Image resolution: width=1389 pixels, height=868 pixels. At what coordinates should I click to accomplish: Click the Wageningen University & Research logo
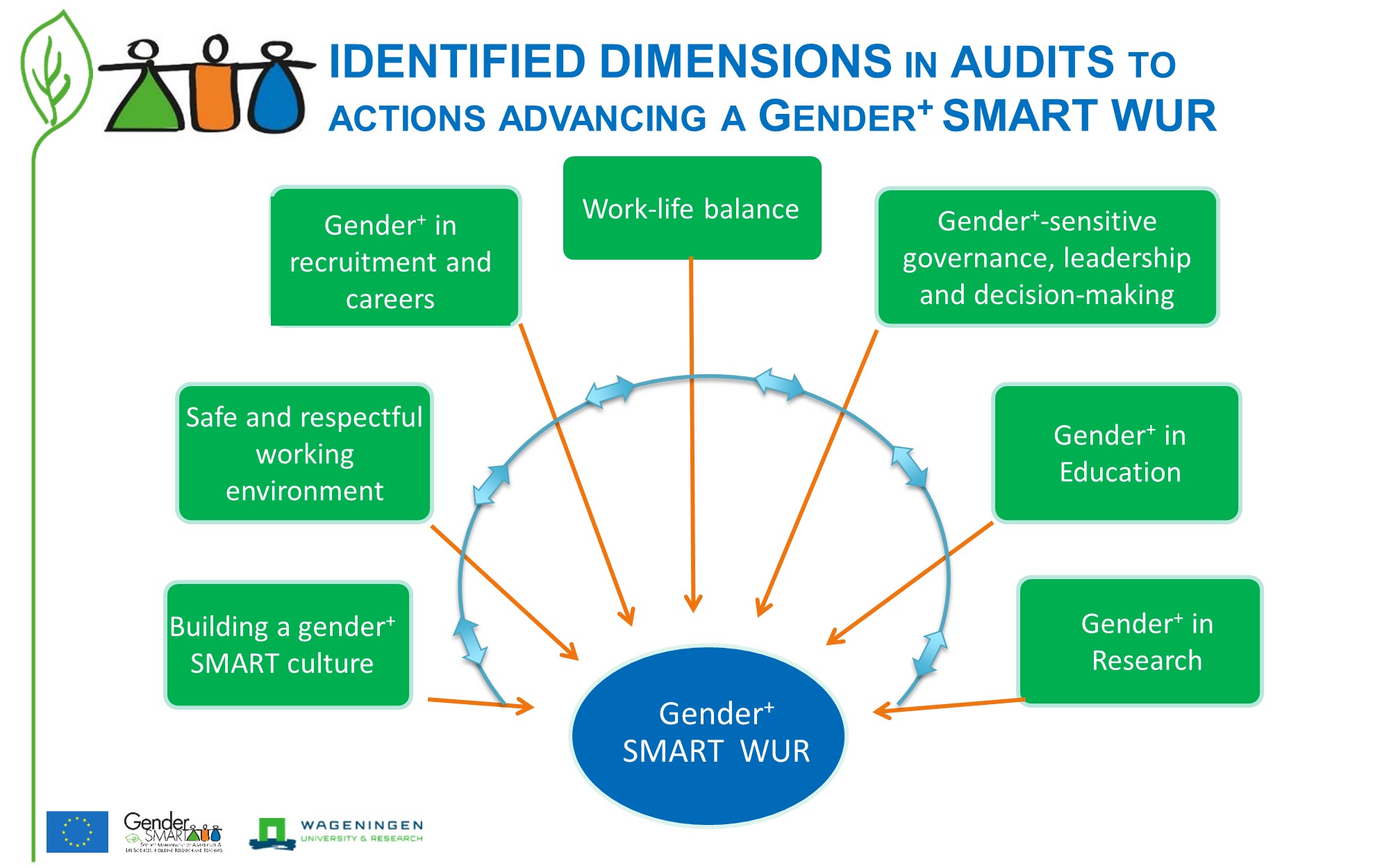336,832
